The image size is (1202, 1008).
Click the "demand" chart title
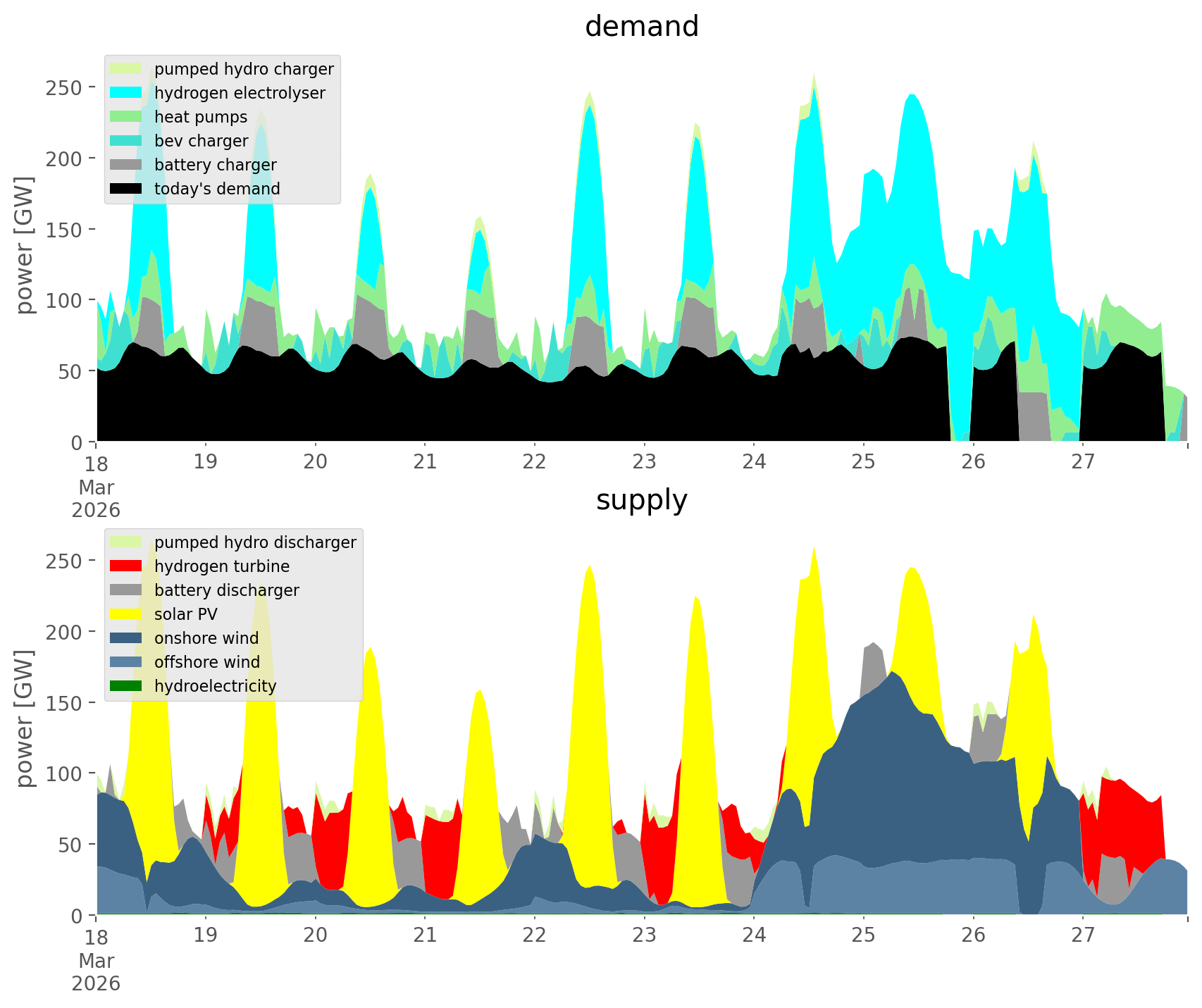[x=641, y=27]
